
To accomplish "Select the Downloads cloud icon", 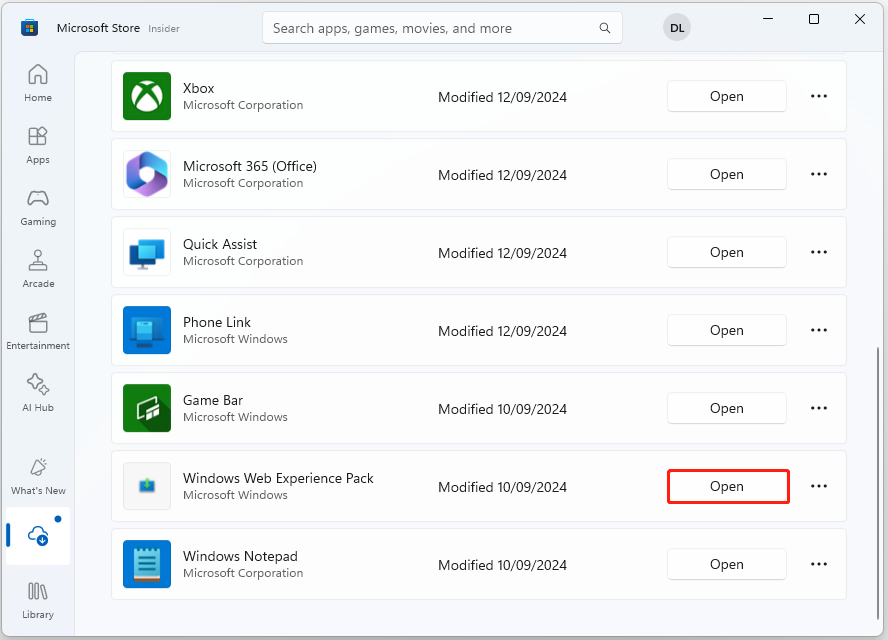I will tap(38, 536).
